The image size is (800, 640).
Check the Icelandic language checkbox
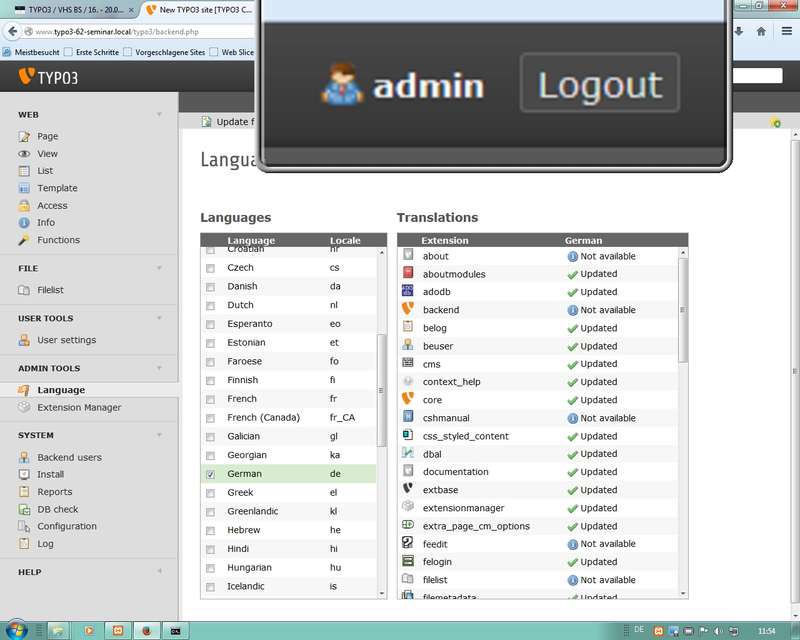point(210,587)
